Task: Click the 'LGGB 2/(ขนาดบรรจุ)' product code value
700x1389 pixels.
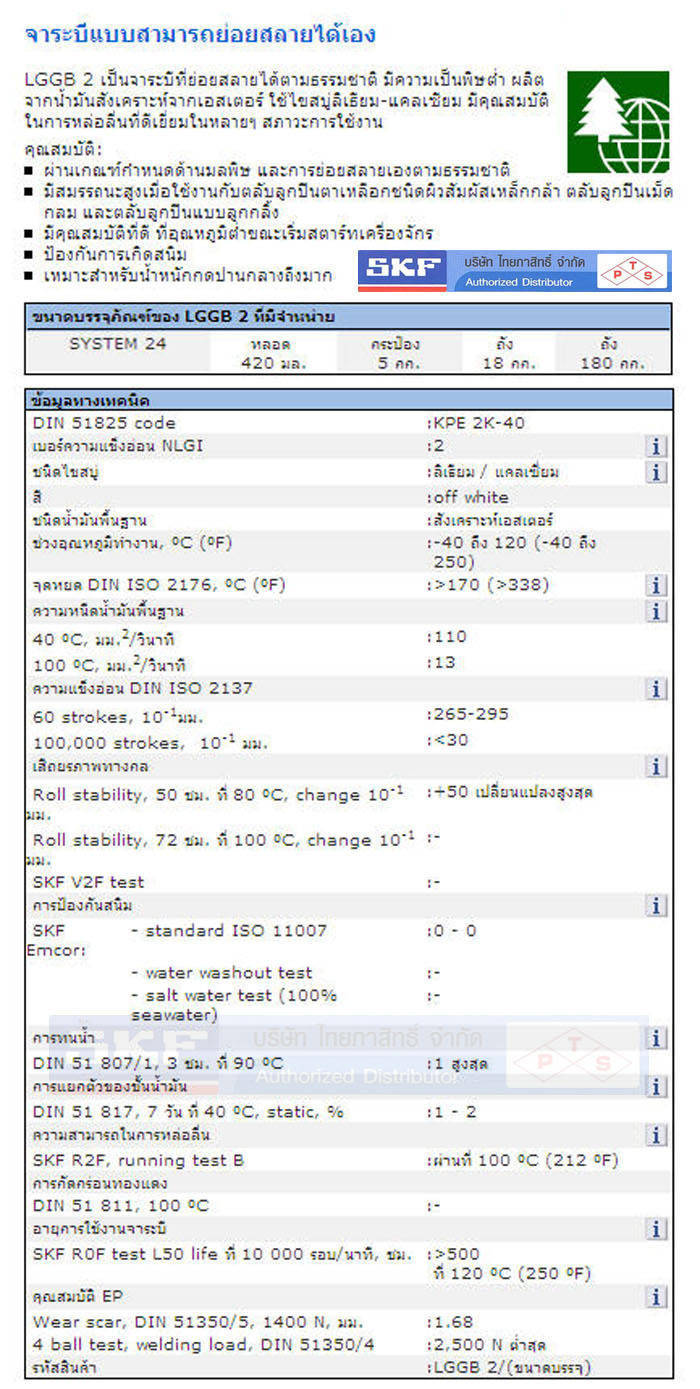Action: [x=510, y=1368]
